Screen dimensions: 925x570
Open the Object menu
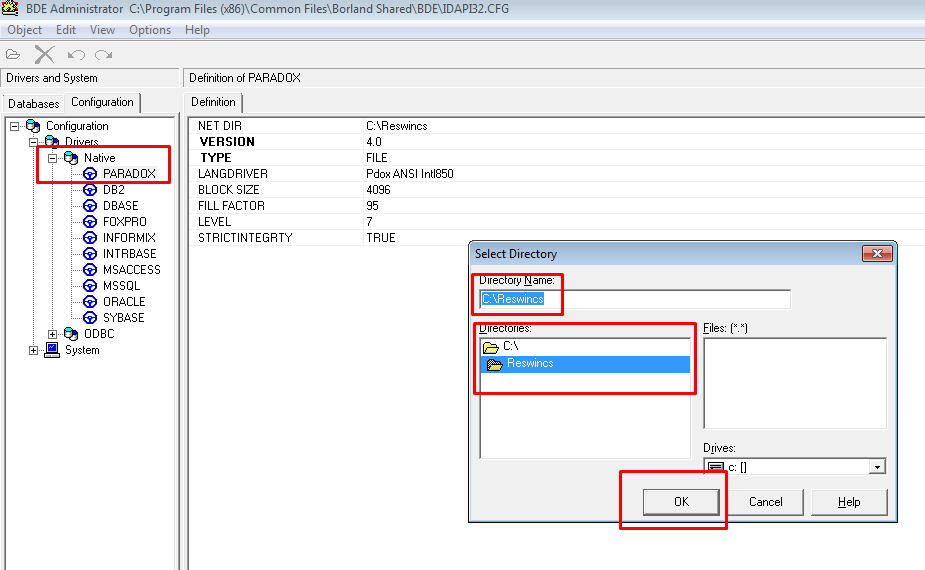pos(24,30)
